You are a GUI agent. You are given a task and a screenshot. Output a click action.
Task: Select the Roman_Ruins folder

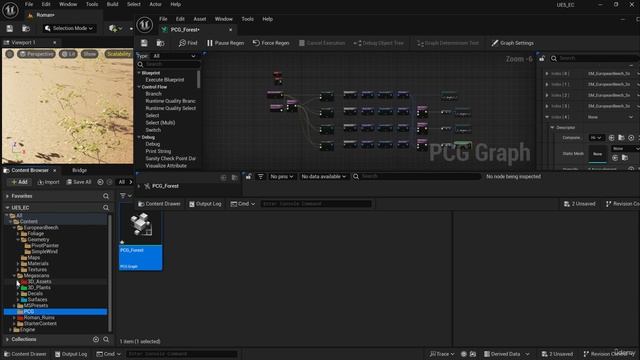(x=39, y=318)
